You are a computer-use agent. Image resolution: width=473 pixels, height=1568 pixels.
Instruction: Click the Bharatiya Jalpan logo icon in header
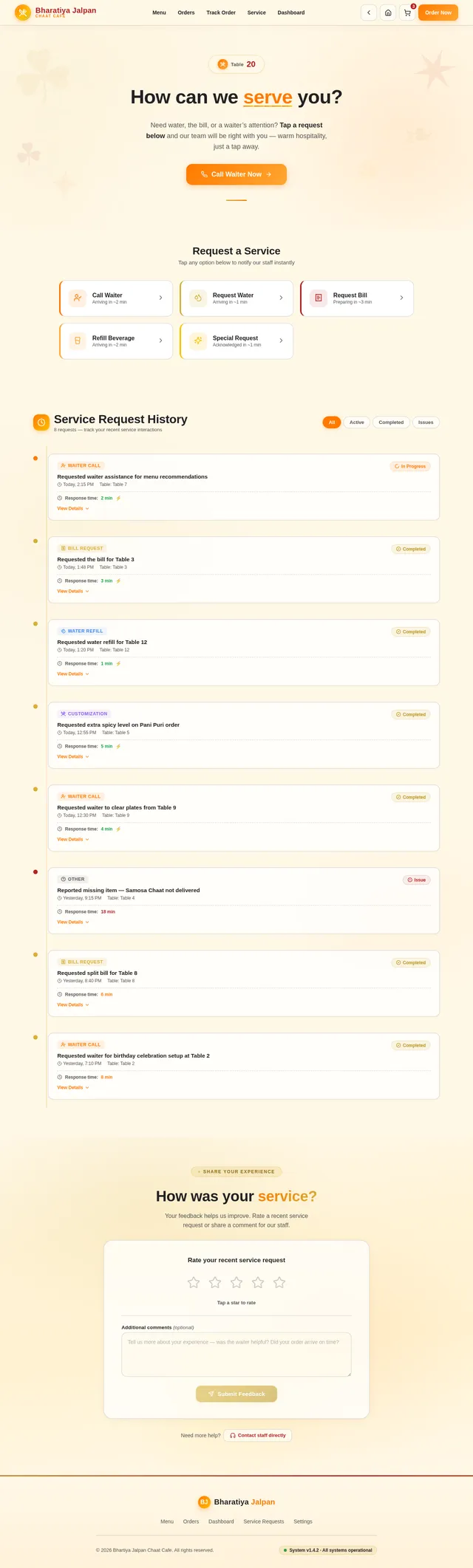coord(23,13)
